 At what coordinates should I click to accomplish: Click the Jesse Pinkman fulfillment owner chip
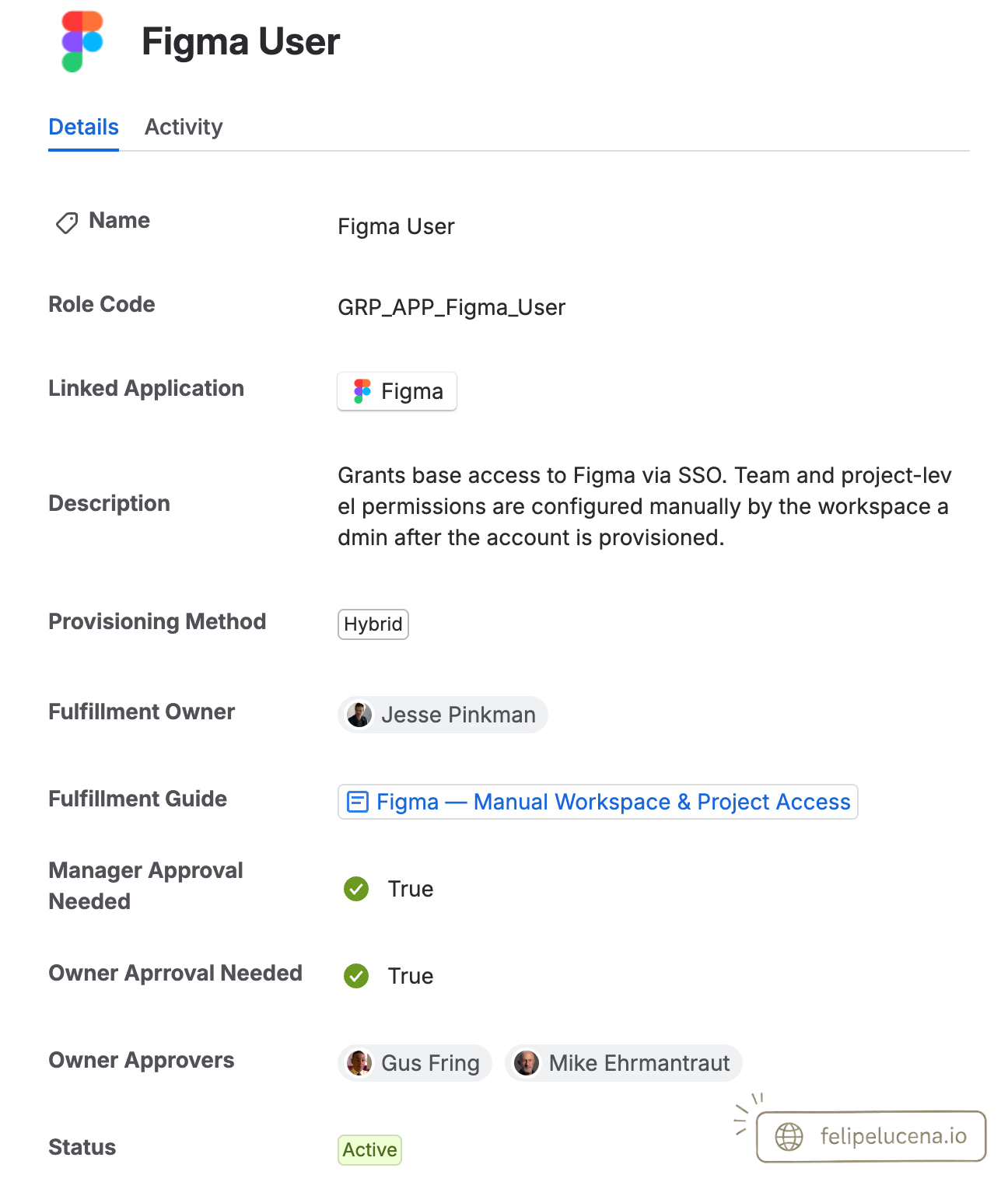click(x=443, y=715)
